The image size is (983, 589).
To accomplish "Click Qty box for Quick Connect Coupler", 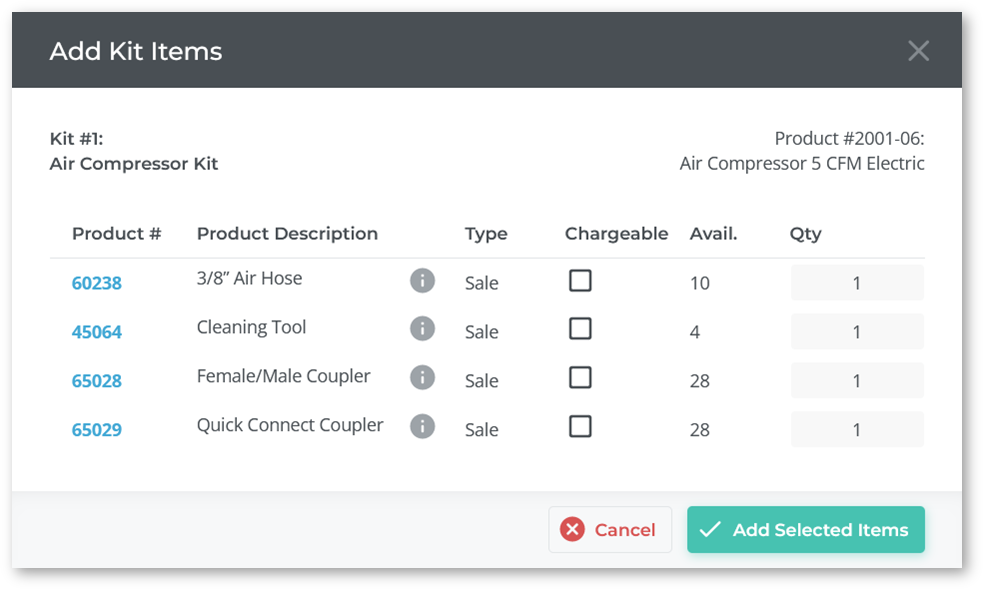I will click(x=857, y=429).
